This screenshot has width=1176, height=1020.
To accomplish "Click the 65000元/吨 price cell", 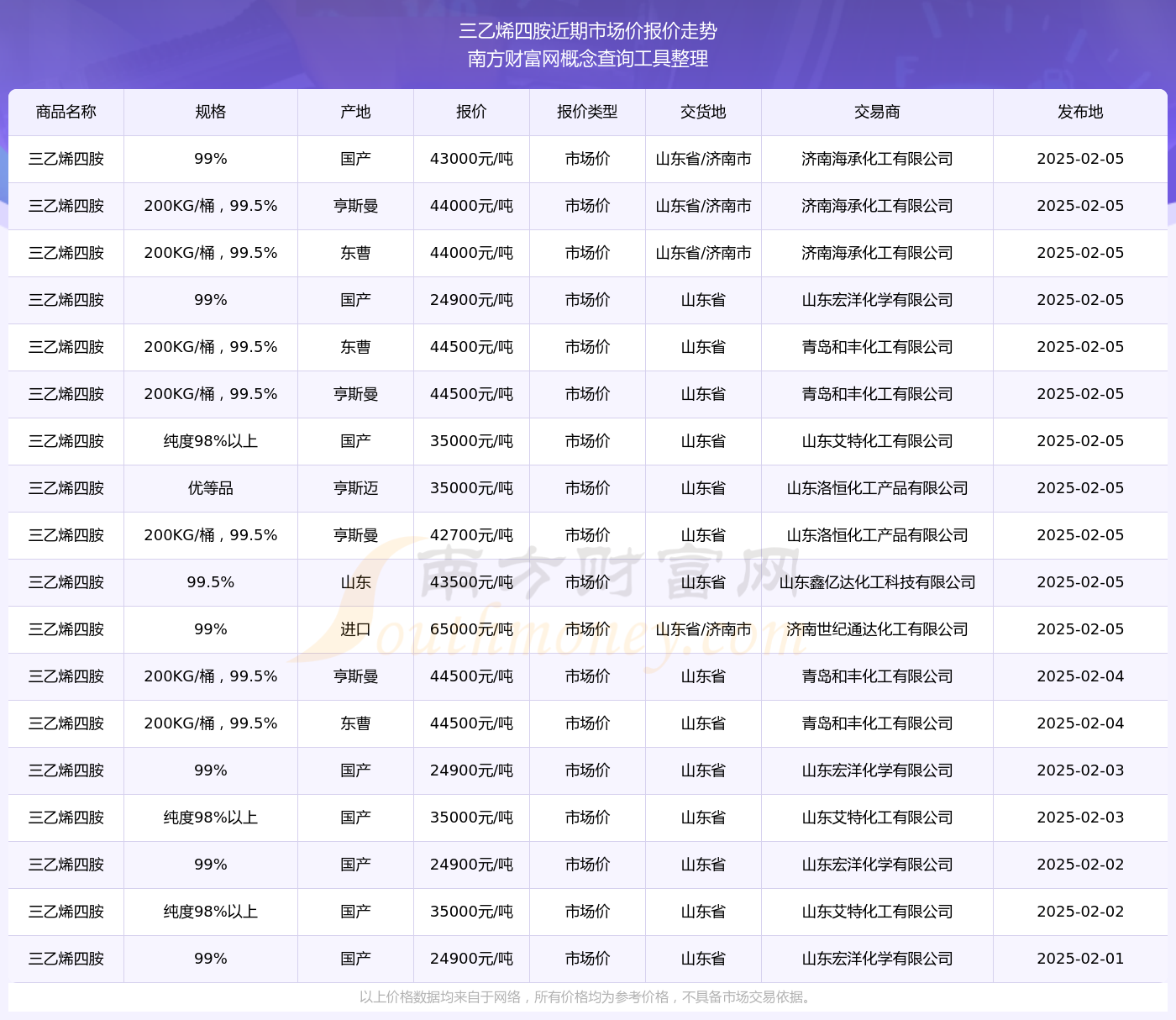I will 472,629.
